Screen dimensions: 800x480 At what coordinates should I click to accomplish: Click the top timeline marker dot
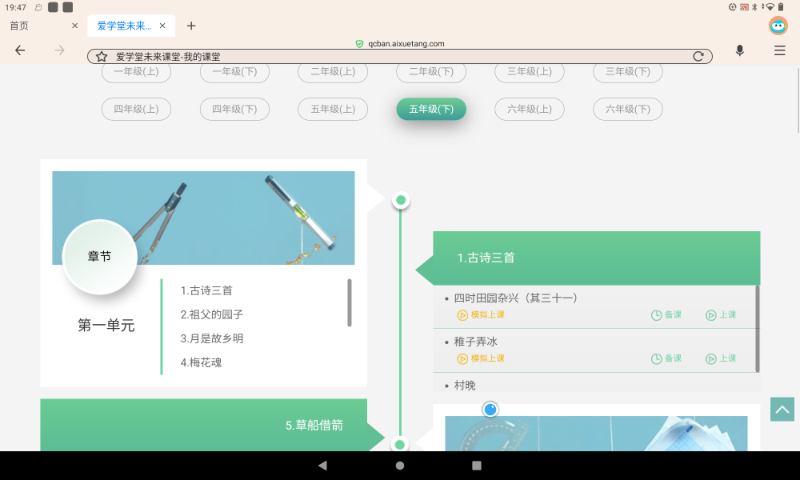(401, 200)
